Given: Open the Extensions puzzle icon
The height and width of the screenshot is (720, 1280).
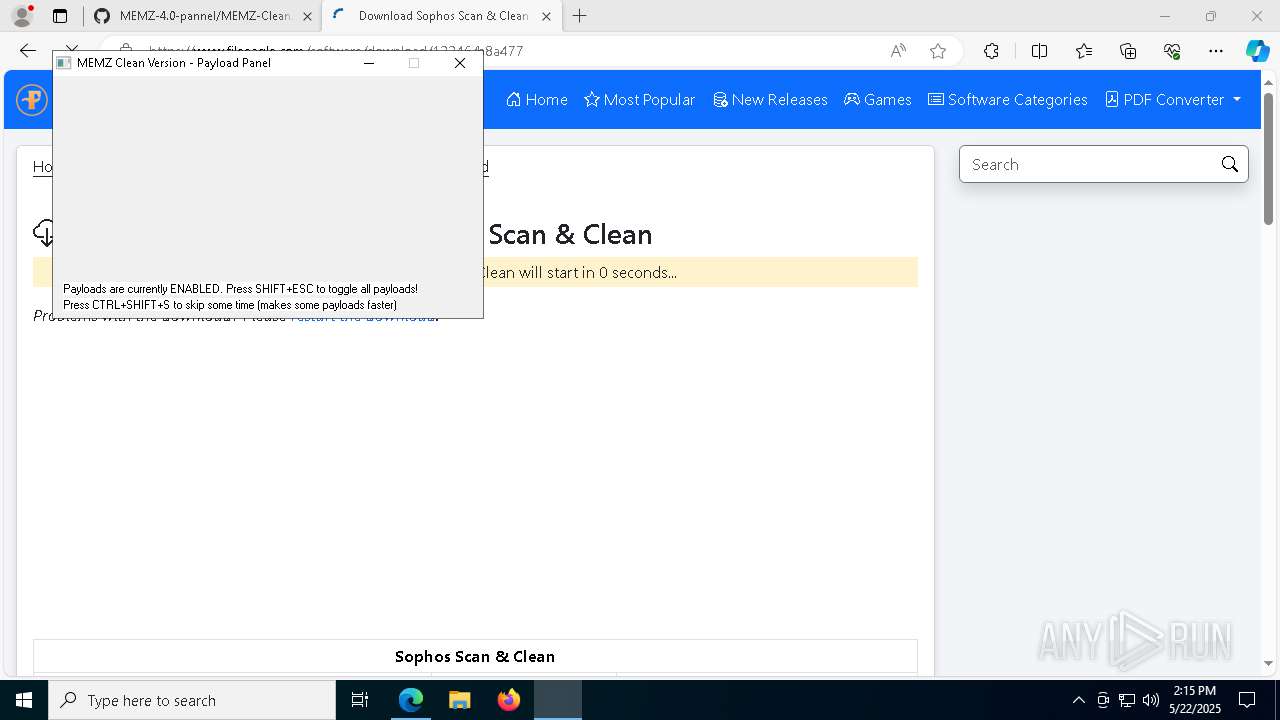Looking at the screenshot, I should point(991,51).
